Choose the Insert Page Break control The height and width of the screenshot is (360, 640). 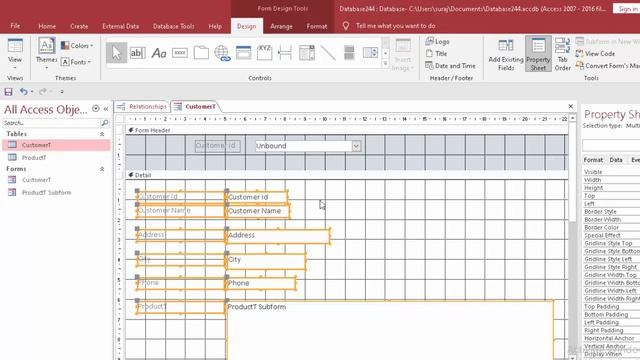[285, 53]
